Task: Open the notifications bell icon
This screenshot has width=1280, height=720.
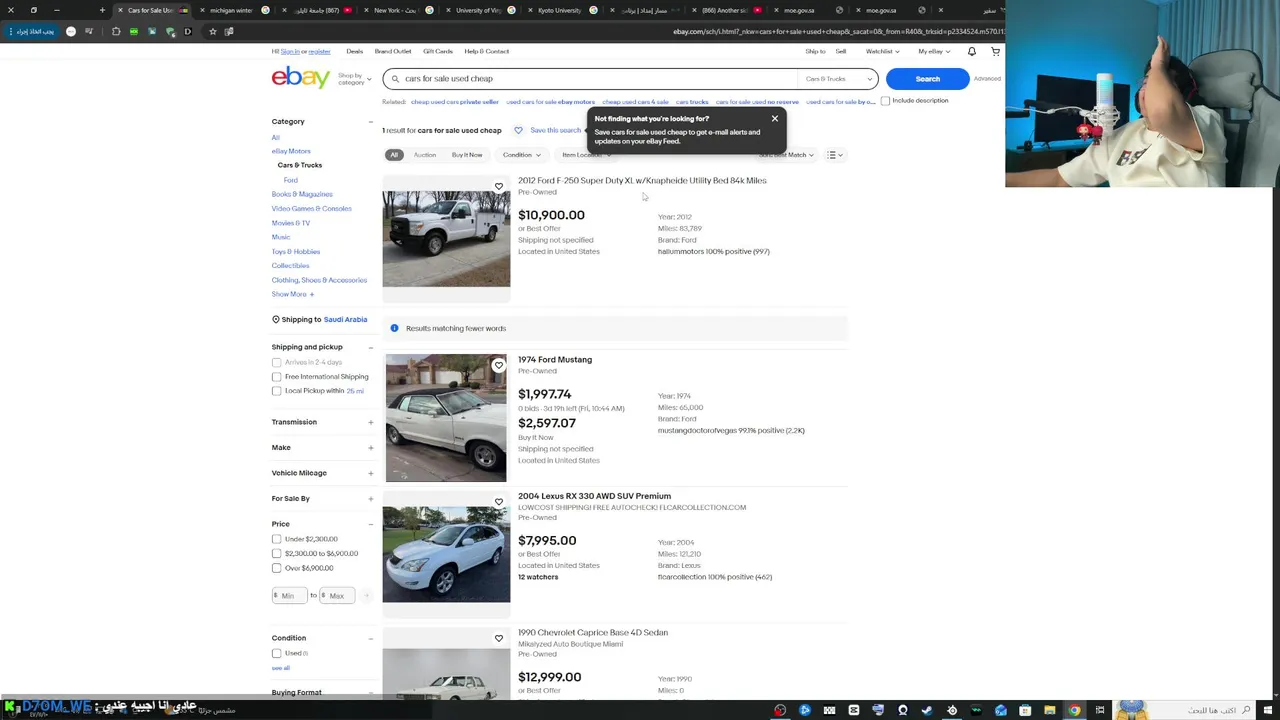Action: (971, 51)
